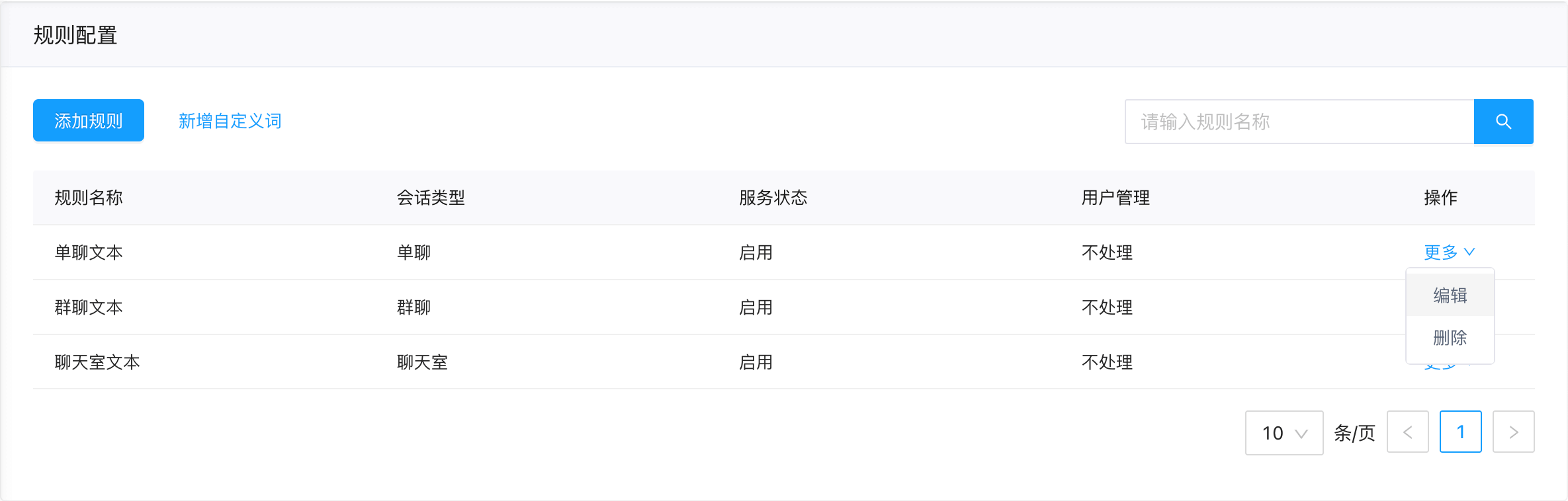Expand the 更多 menu for 单聊文本

coord(1449,252)
